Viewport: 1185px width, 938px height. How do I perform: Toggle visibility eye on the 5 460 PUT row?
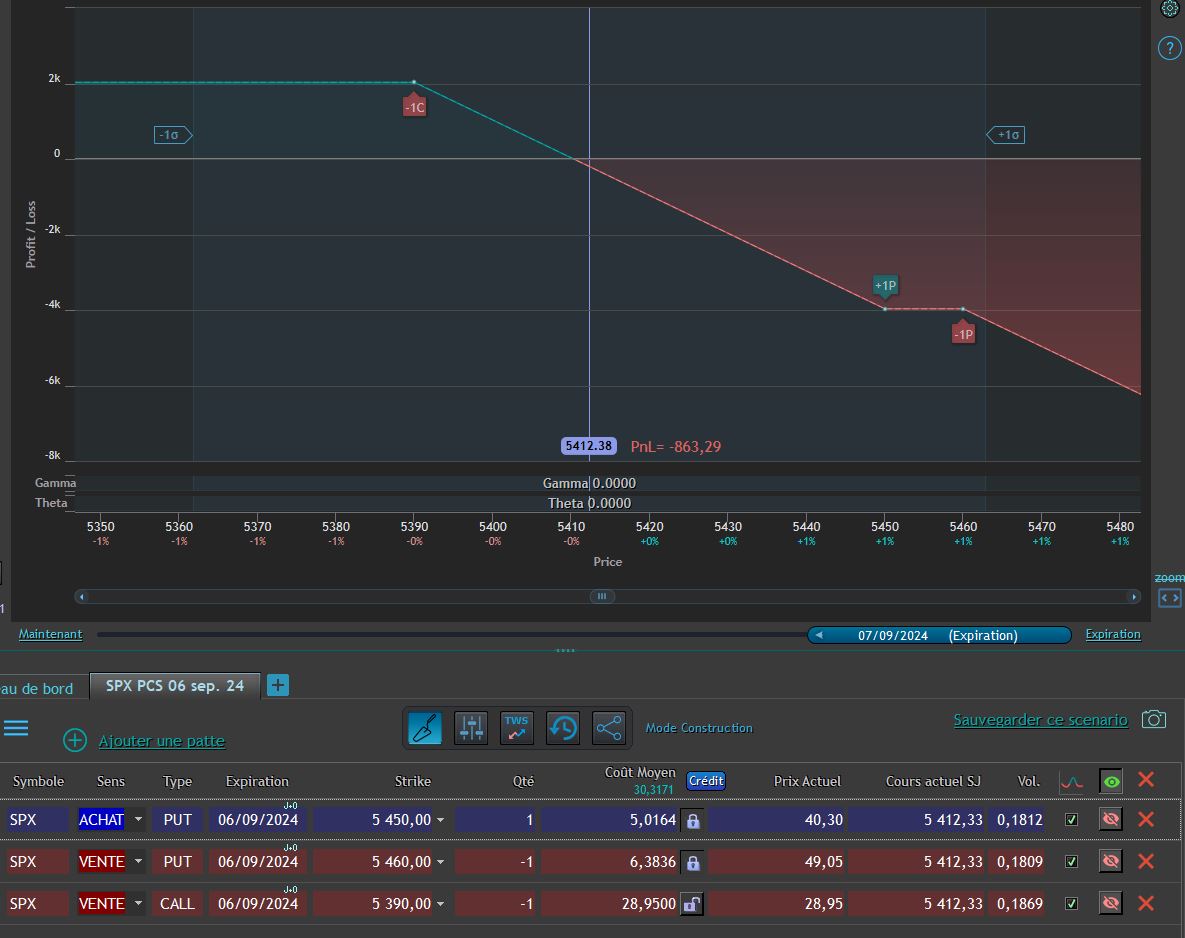[1110, 861]
